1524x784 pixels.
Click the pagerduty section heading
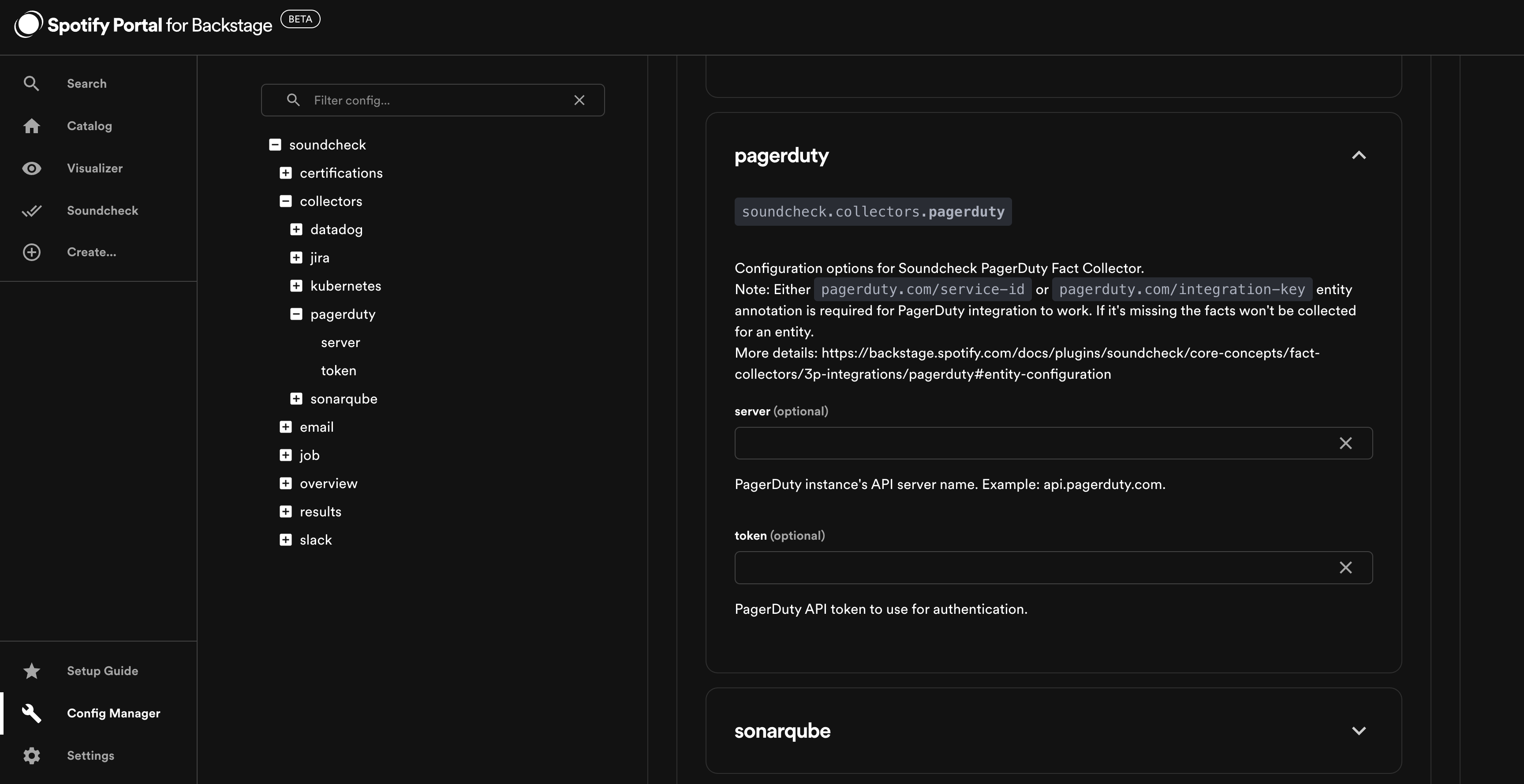(x=781, y=155)
